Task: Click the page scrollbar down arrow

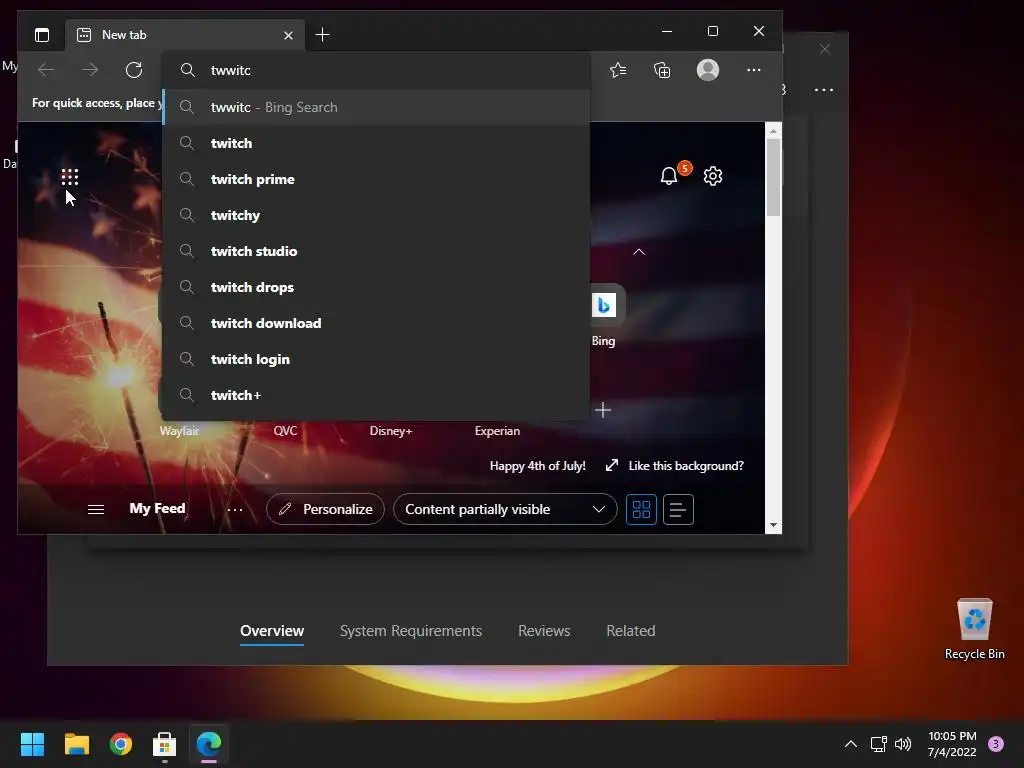Action: [773, 525]
